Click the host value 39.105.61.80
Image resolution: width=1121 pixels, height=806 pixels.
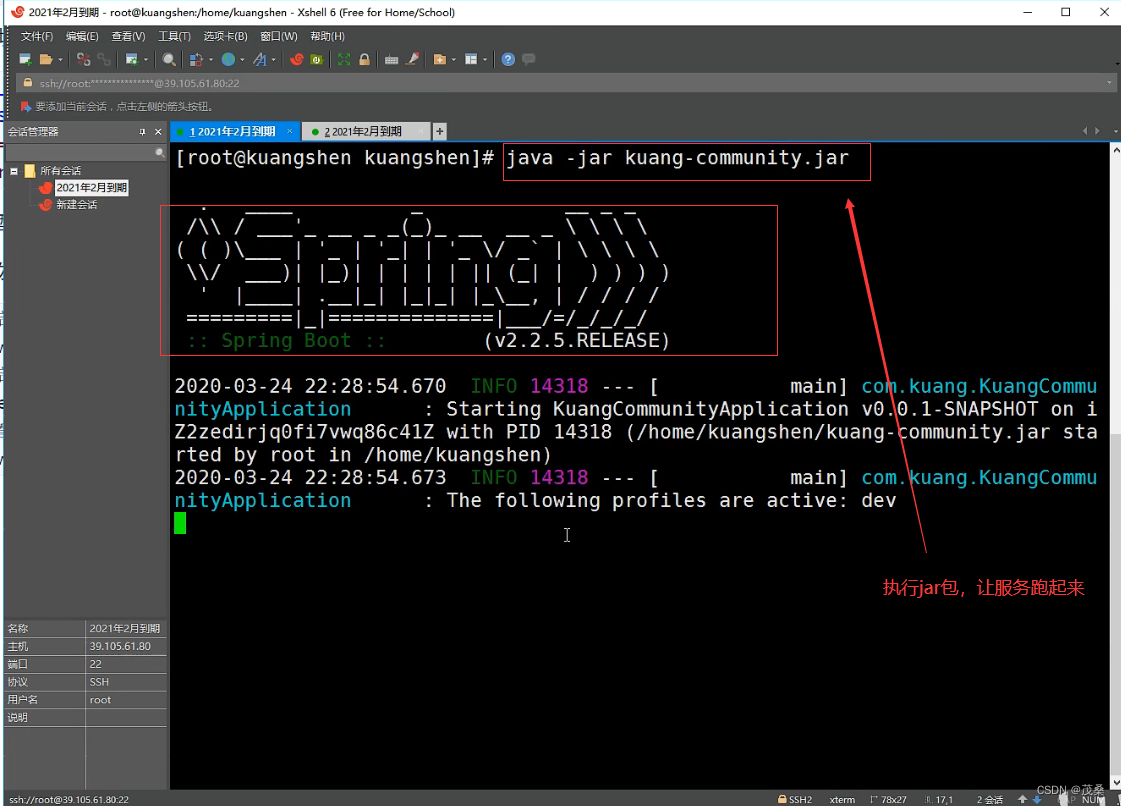pos(120,646)
